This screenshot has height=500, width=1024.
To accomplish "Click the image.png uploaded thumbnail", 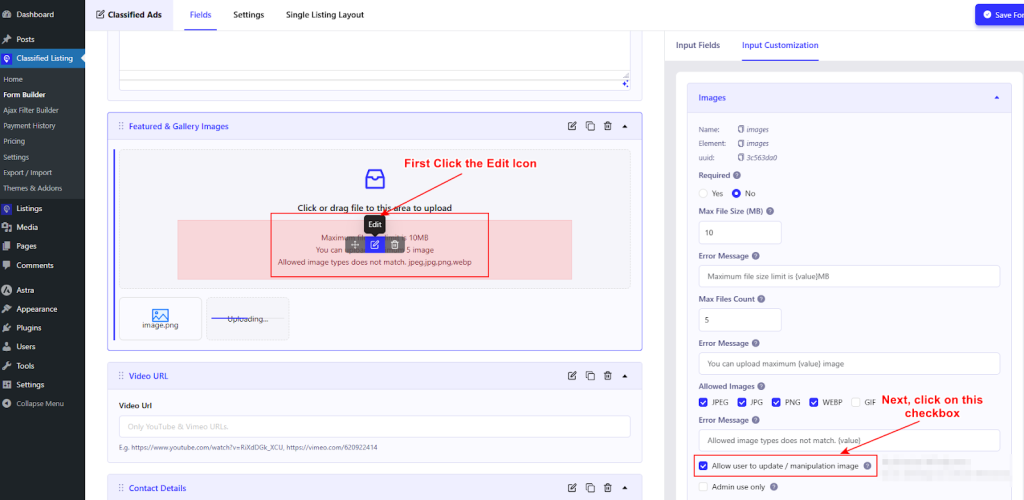I will (161, 319).
